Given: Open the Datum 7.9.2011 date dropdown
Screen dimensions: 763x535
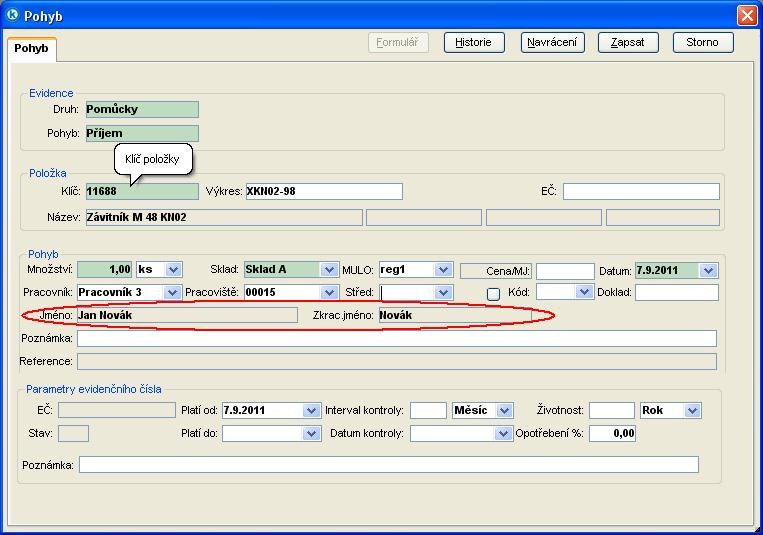Looking at the screenshot, I should (708, 270).
